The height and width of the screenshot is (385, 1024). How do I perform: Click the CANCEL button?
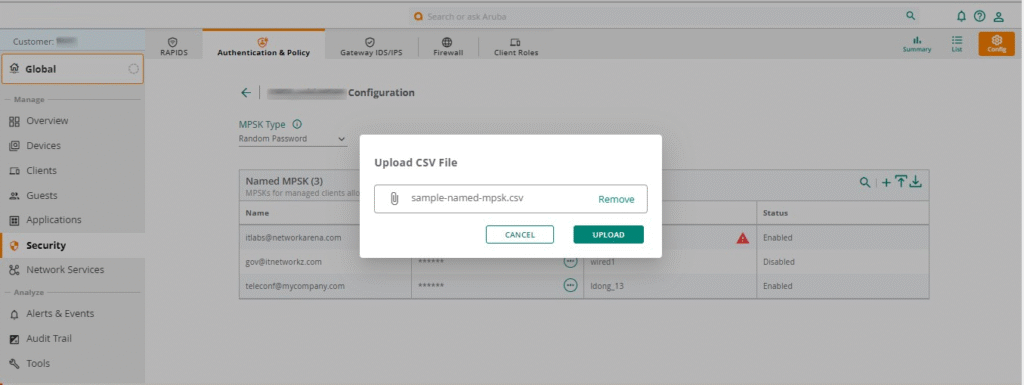(520, 234)
